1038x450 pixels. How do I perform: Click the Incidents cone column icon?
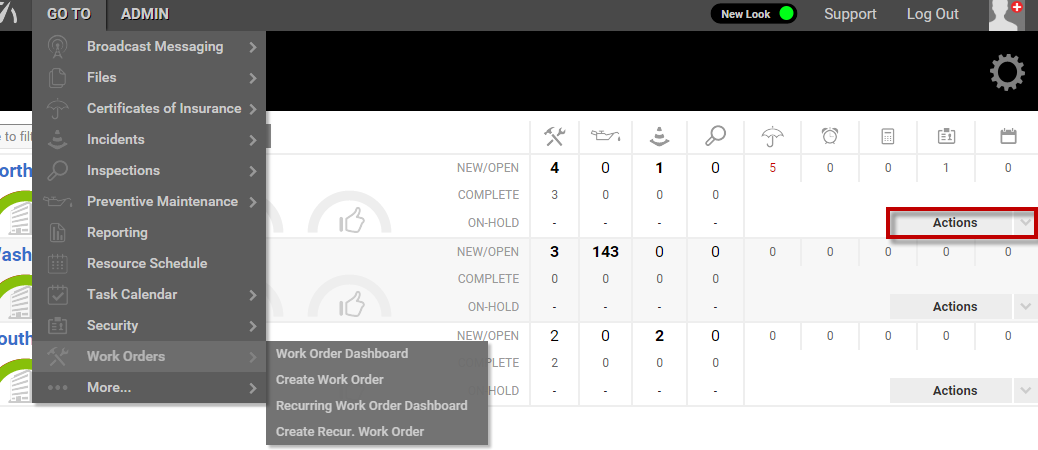click(659, 136)
